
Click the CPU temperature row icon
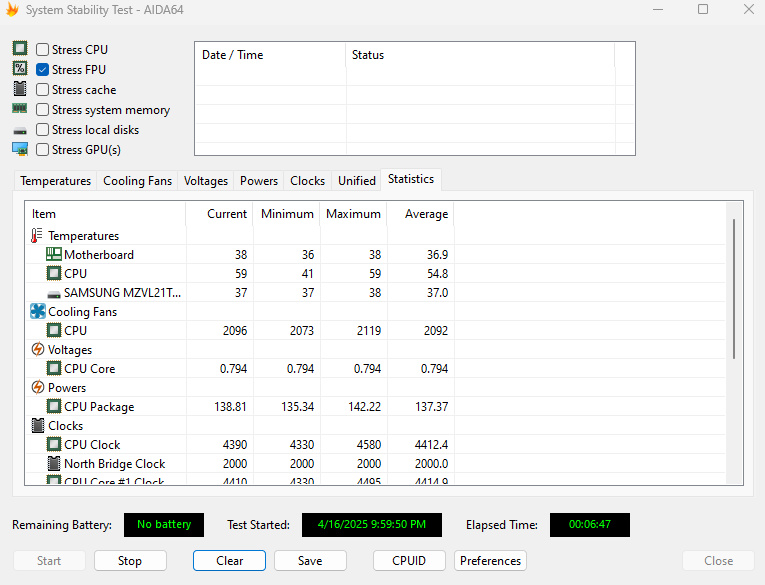coord(54,273)
